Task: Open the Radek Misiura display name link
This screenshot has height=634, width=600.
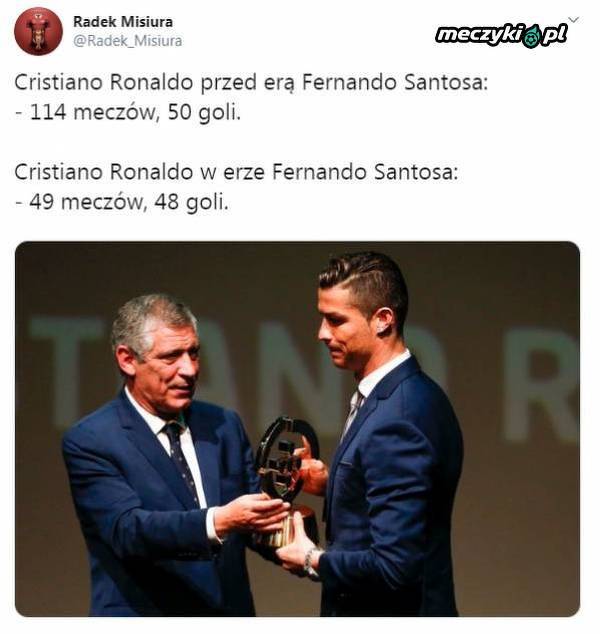Action: tap(123, 22)
